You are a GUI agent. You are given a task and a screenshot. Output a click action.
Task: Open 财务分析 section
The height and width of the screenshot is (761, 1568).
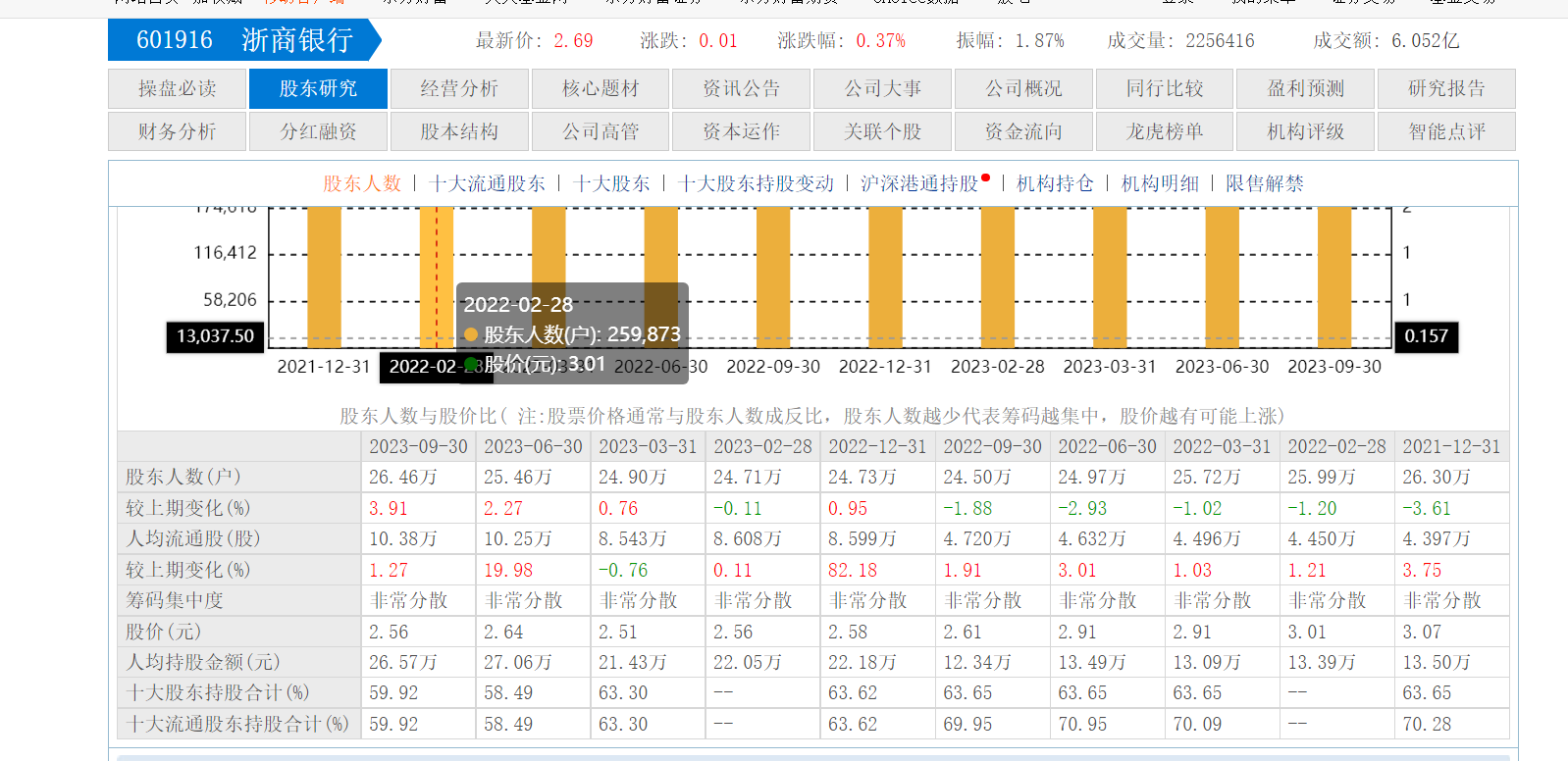pyautogui.click(x=178, y=131)
